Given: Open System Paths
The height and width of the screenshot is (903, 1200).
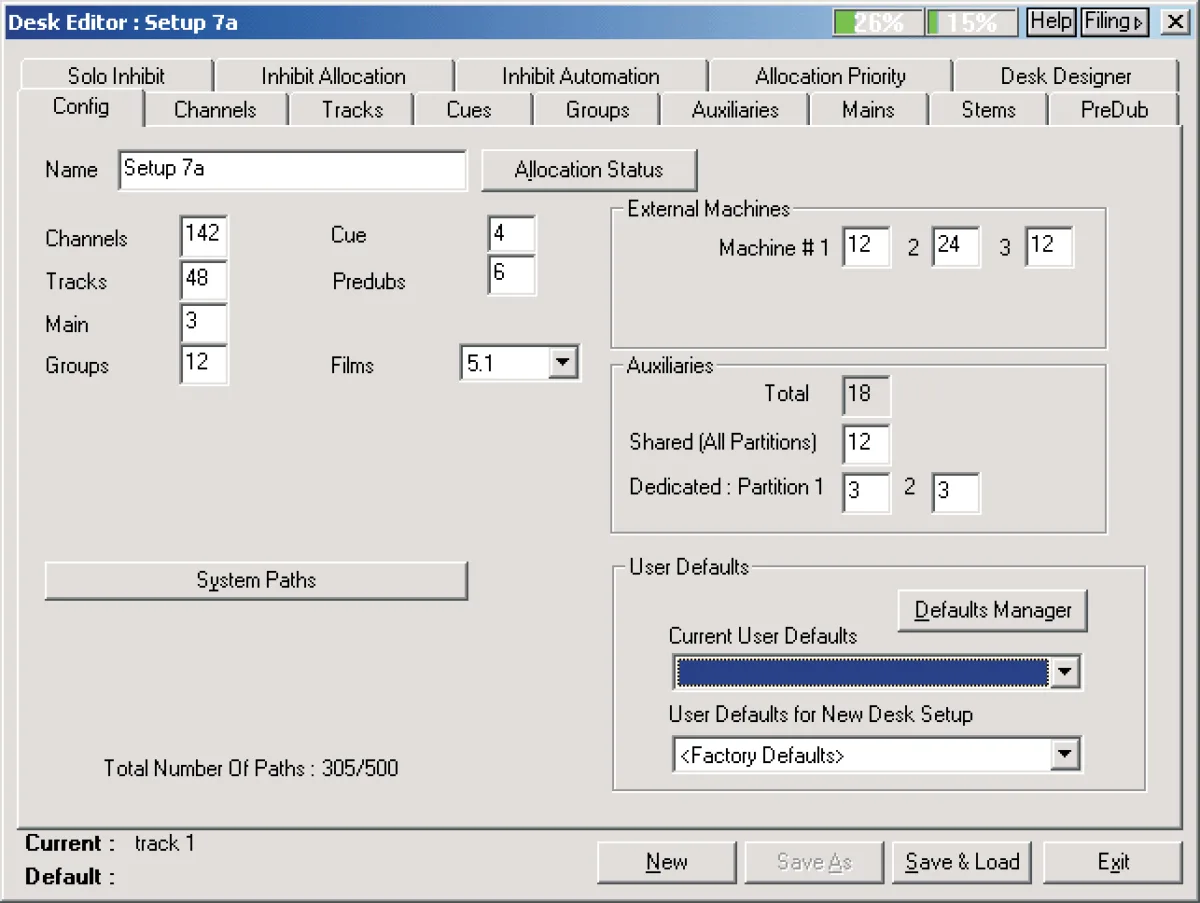Looking at the screenshot, I should 256,580.
